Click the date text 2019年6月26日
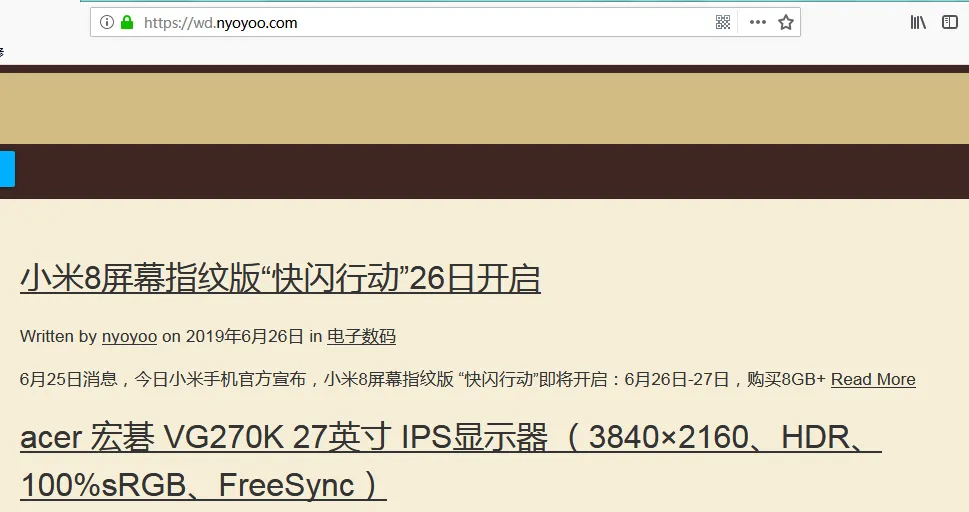This screenshot has width=969, height=512. 244,336
